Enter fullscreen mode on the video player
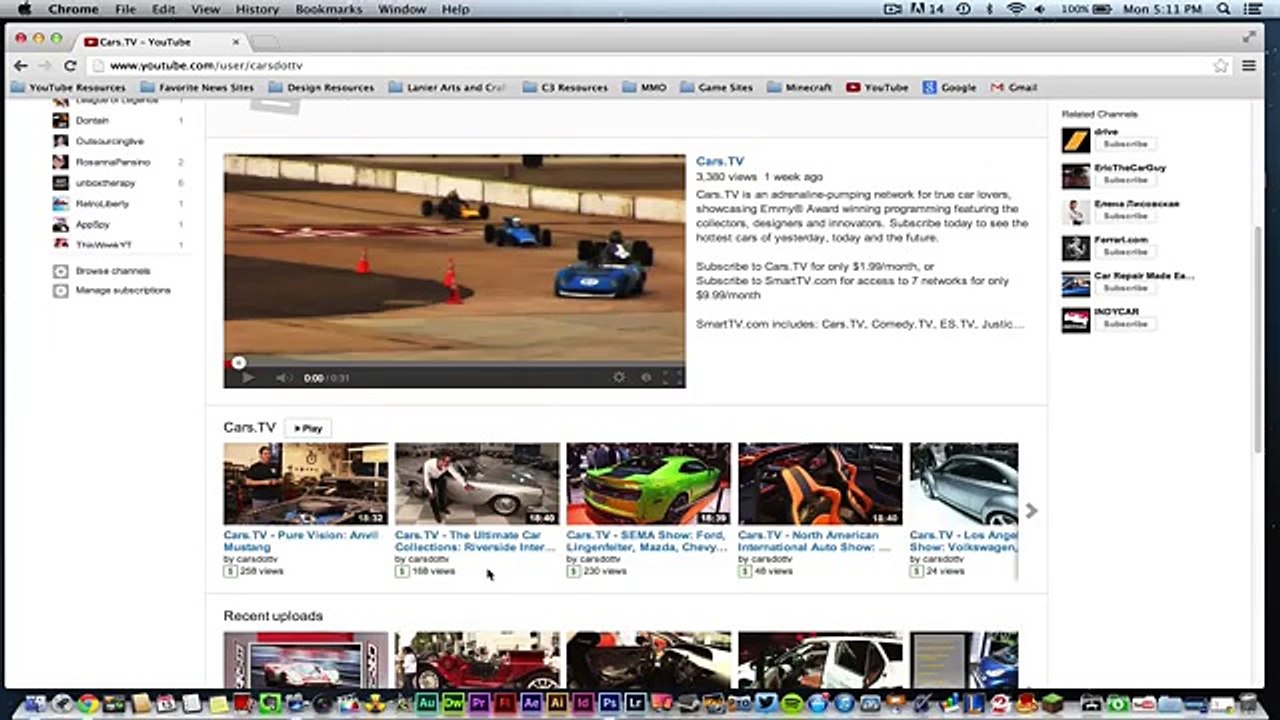Screen dimensions: 1280x720 pyautogui.click(x=672, y=377)
